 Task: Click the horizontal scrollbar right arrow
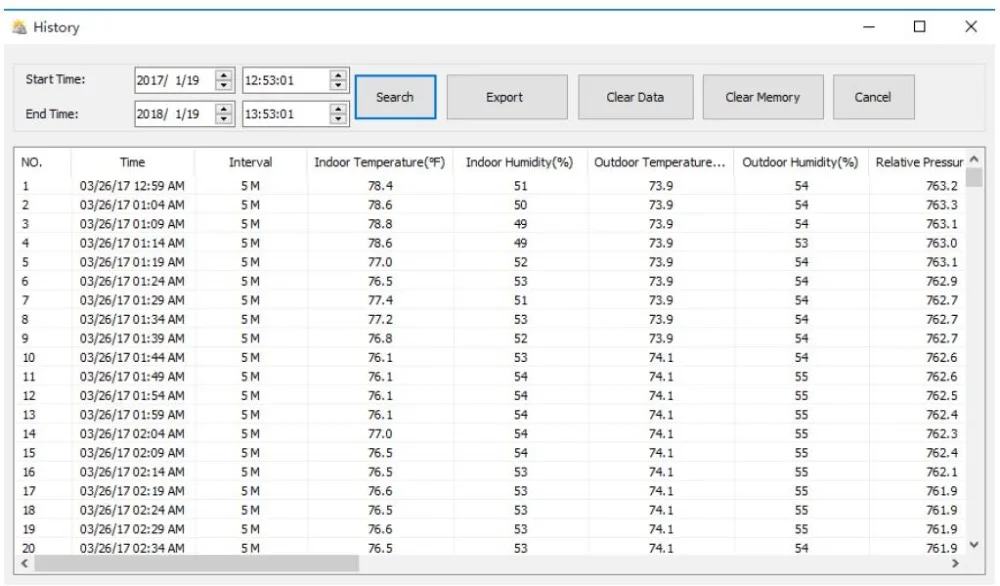click(x=955, y=563)
